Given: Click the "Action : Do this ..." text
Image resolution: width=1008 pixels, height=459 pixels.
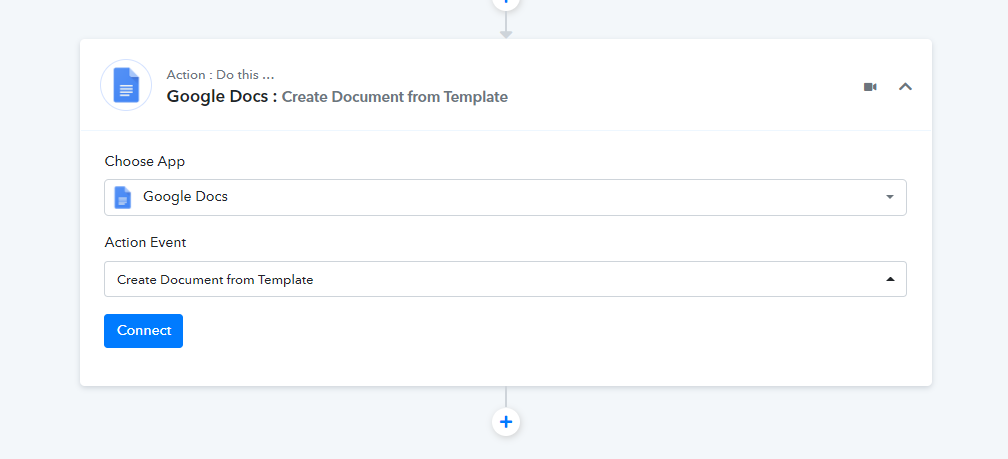Looking at the screenshot, I should (x=220, y=75).
